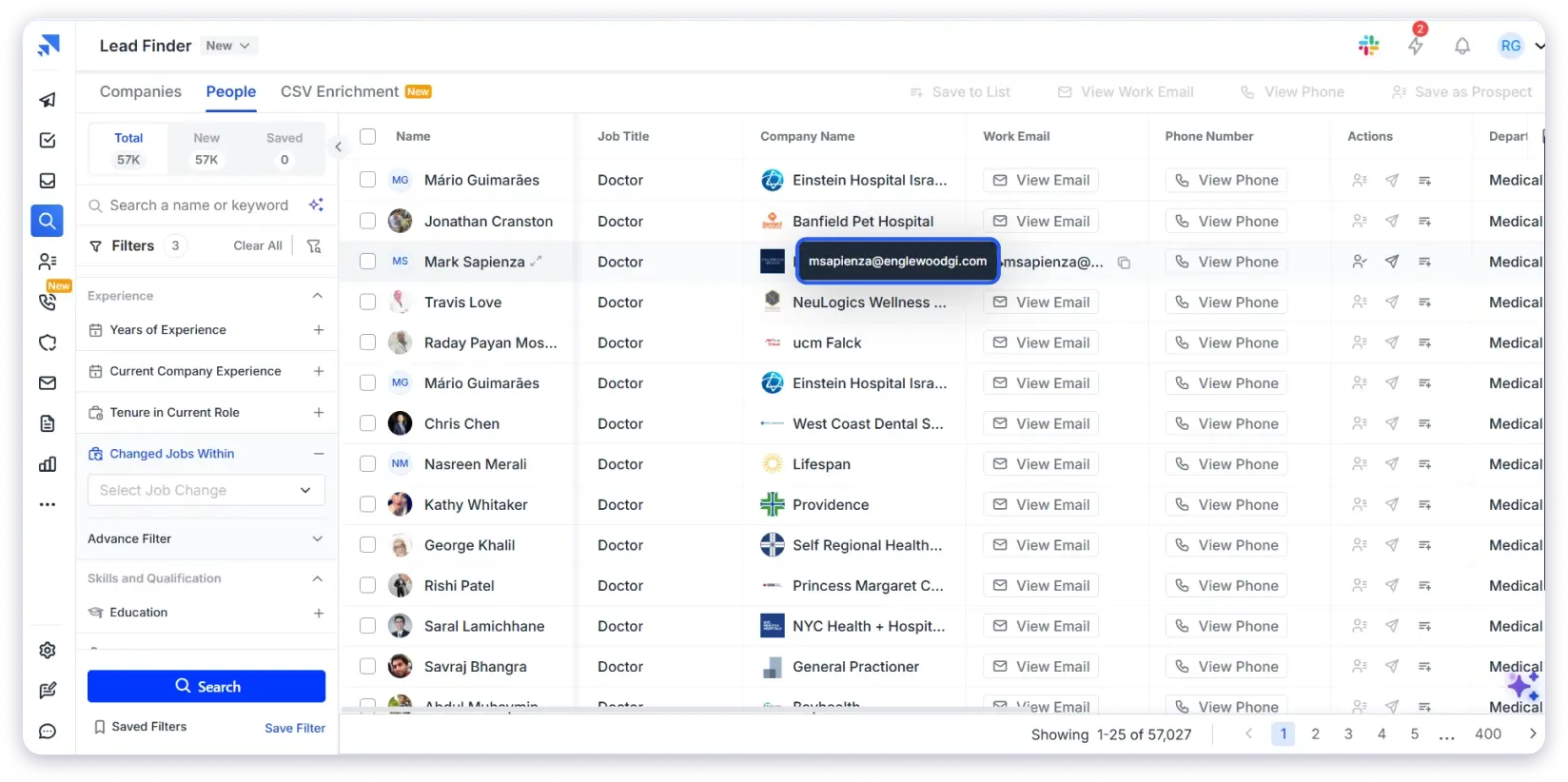The image size is (1568, 782).
Task: Check the box for Travis Love
Action: pyautogui.click(x=368, y=303)
